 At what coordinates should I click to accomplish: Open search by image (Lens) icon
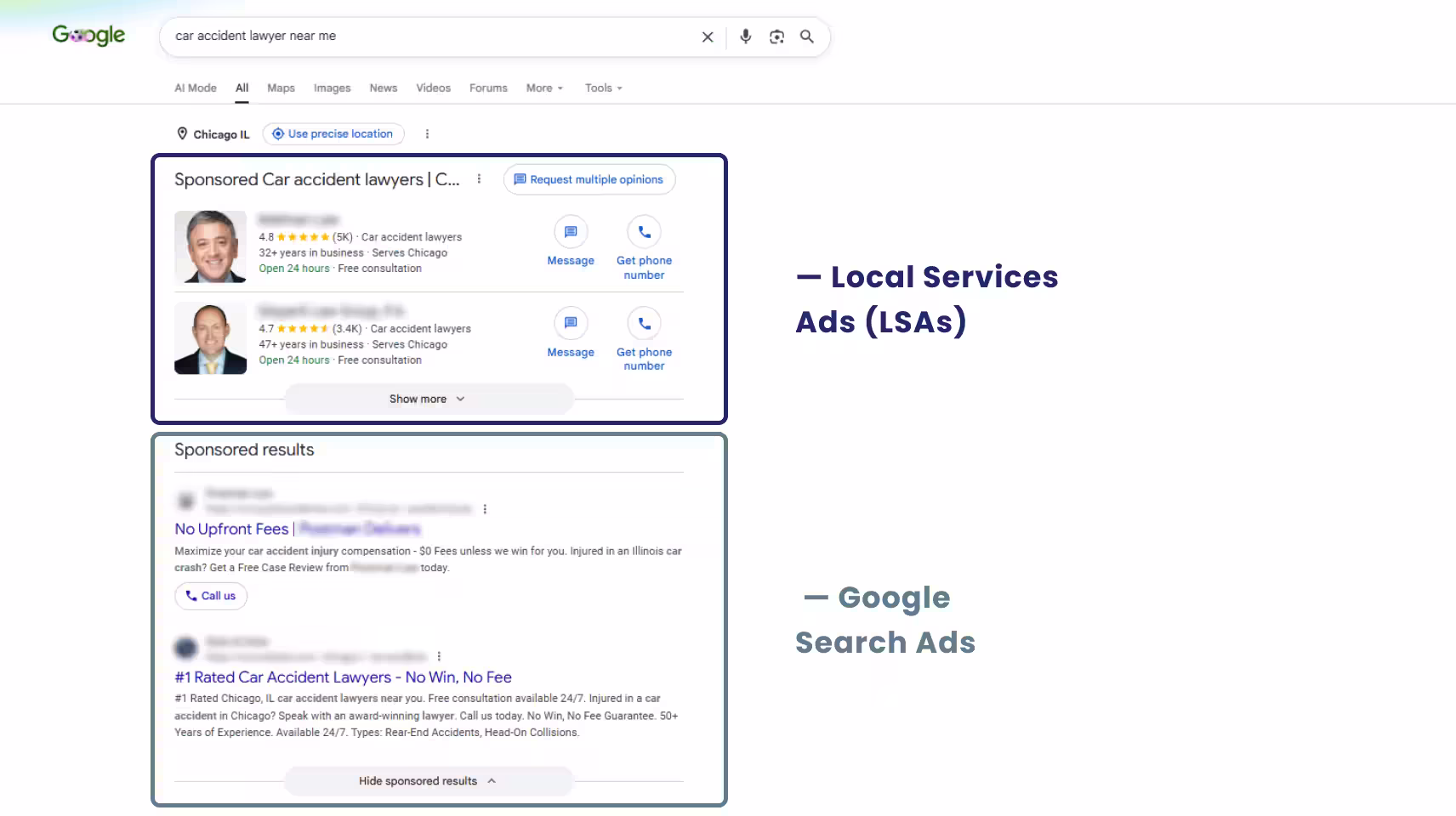(x=776, y=37)
